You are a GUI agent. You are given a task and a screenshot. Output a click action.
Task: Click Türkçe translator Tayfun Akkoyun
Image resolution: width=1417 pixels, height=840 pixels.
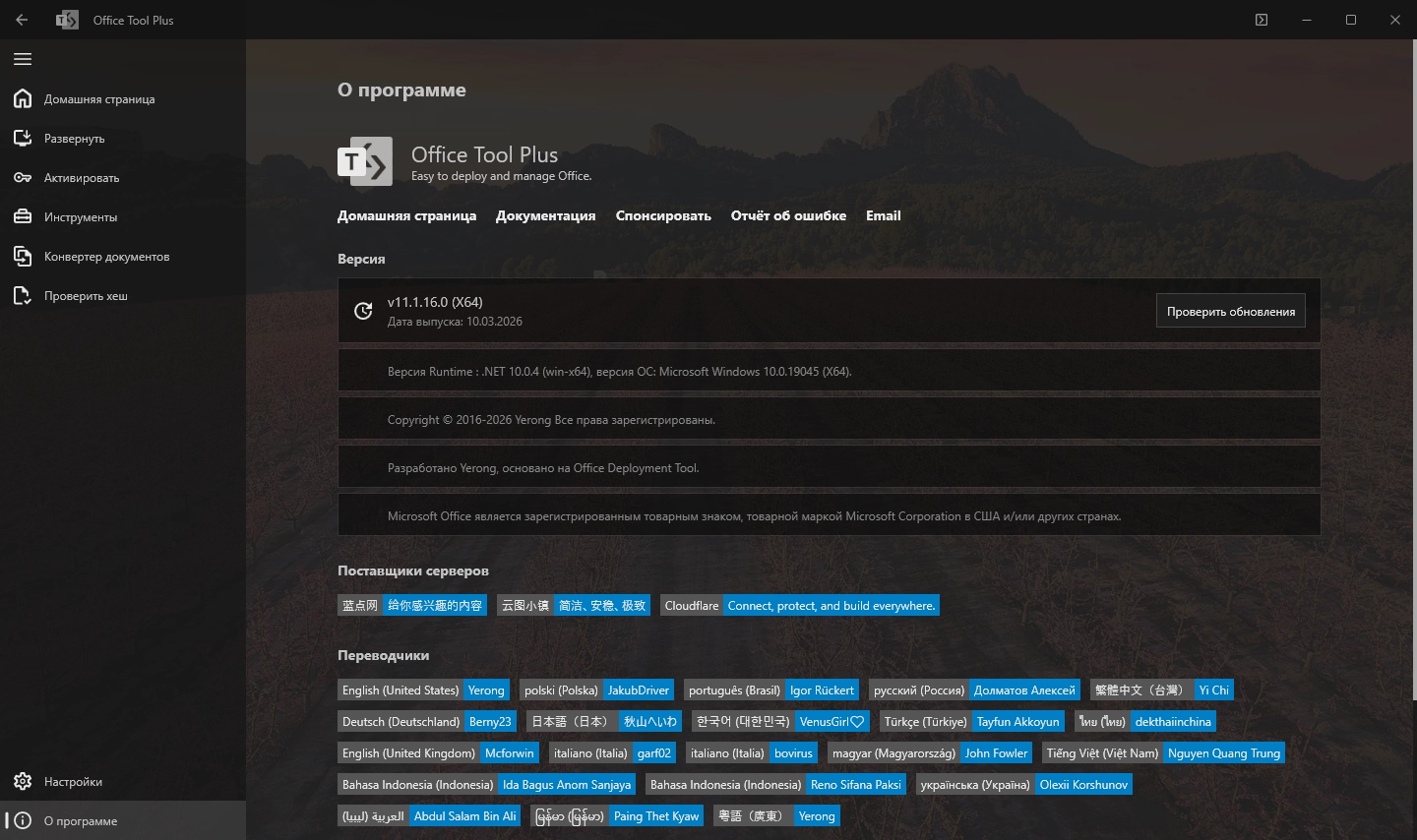[x=1017, y=721]
